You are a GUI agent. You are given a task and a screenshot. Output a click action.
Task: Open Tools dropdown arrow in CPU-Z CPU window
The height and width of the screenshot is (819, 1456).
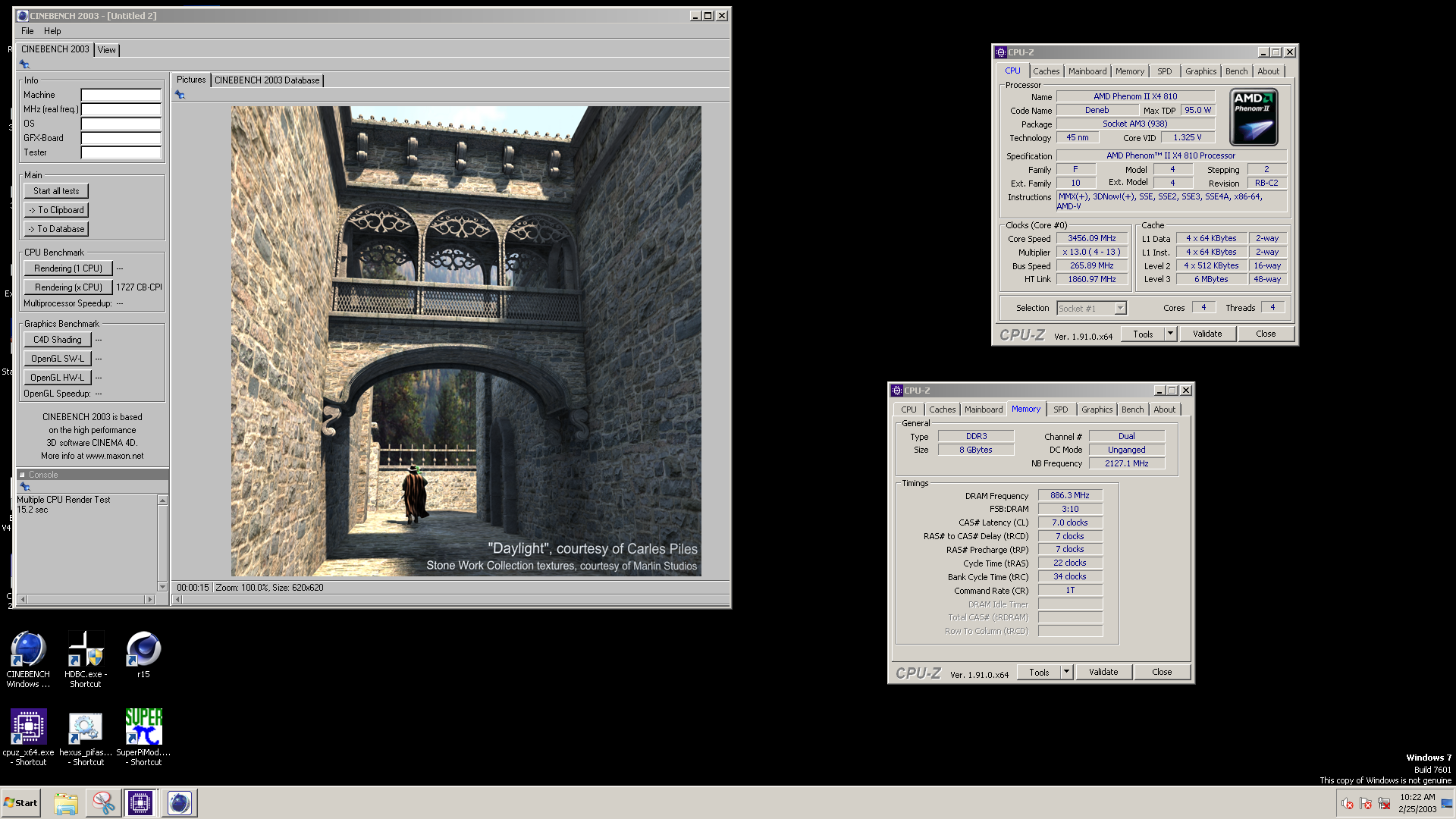1170,334
